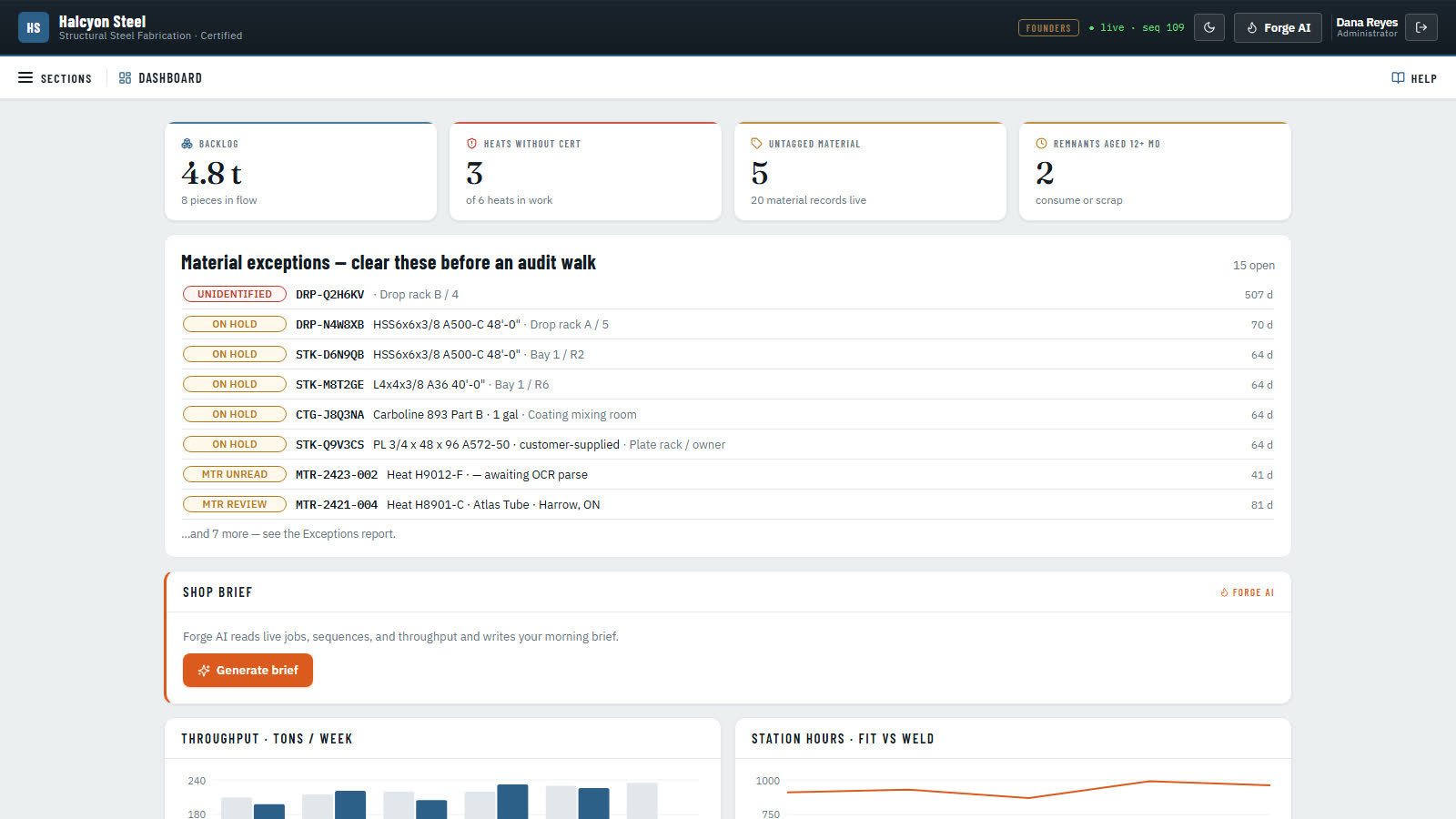Click the MTR REVIEW badge
The width and height of the screenshot is (1456, 819).
coord(235,504)
